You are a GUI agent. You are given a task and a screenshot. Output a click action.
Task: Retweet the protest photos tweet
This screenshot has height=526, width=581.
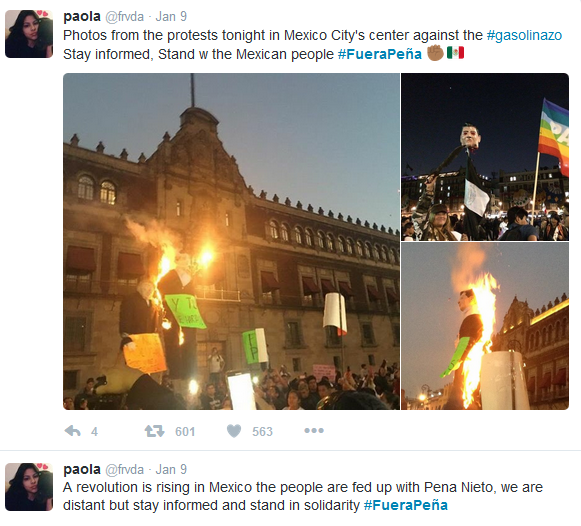pyautogui.click(x=154, y=431)
